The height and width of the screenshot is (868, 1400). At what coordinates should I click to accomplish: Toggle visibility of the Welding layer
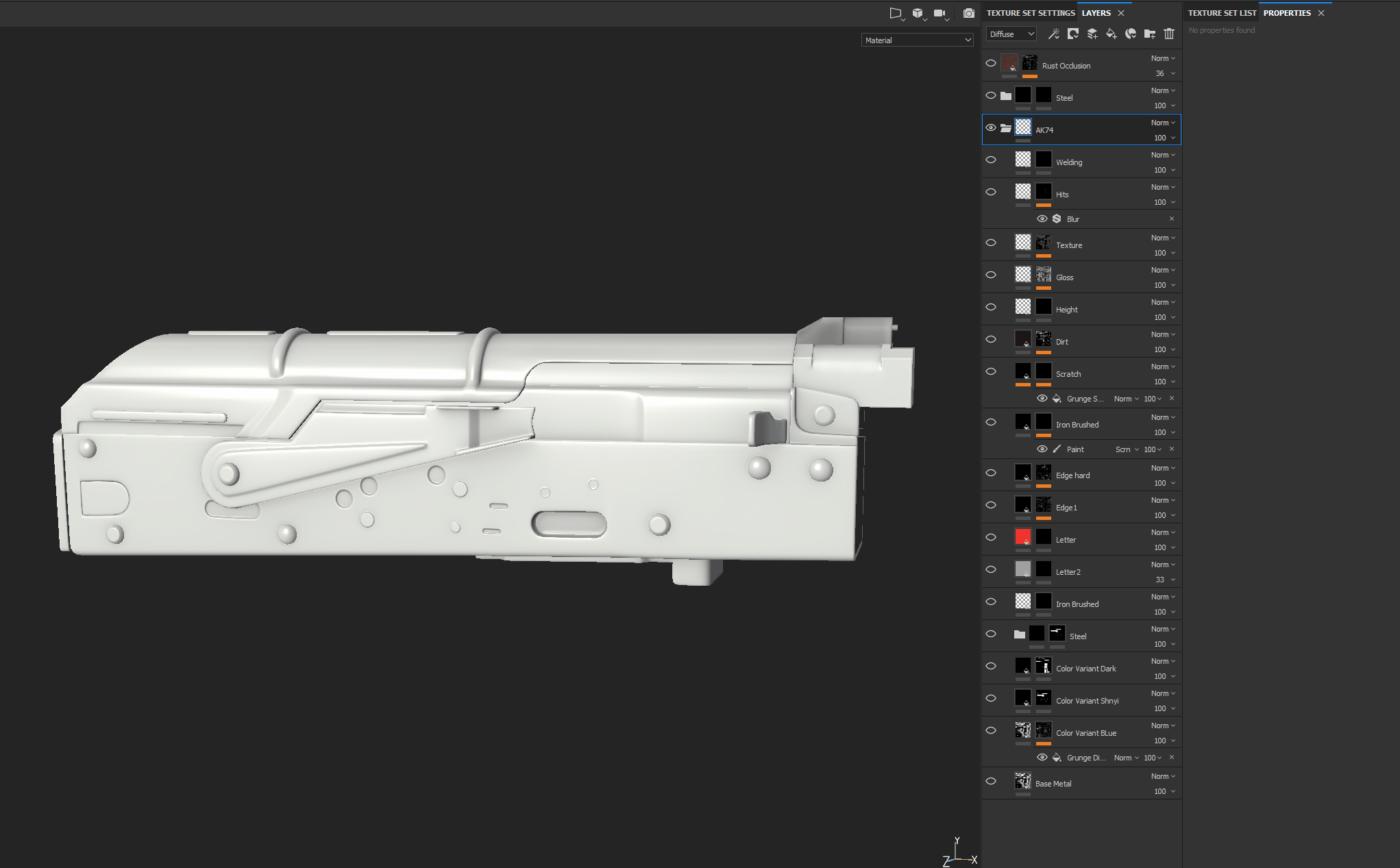[991, 160]
